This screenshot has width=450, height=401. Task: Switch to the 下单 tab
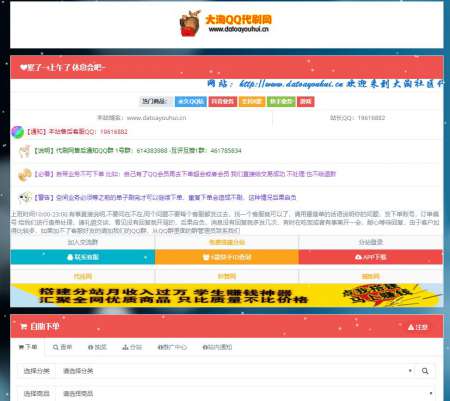coord(28,347)
